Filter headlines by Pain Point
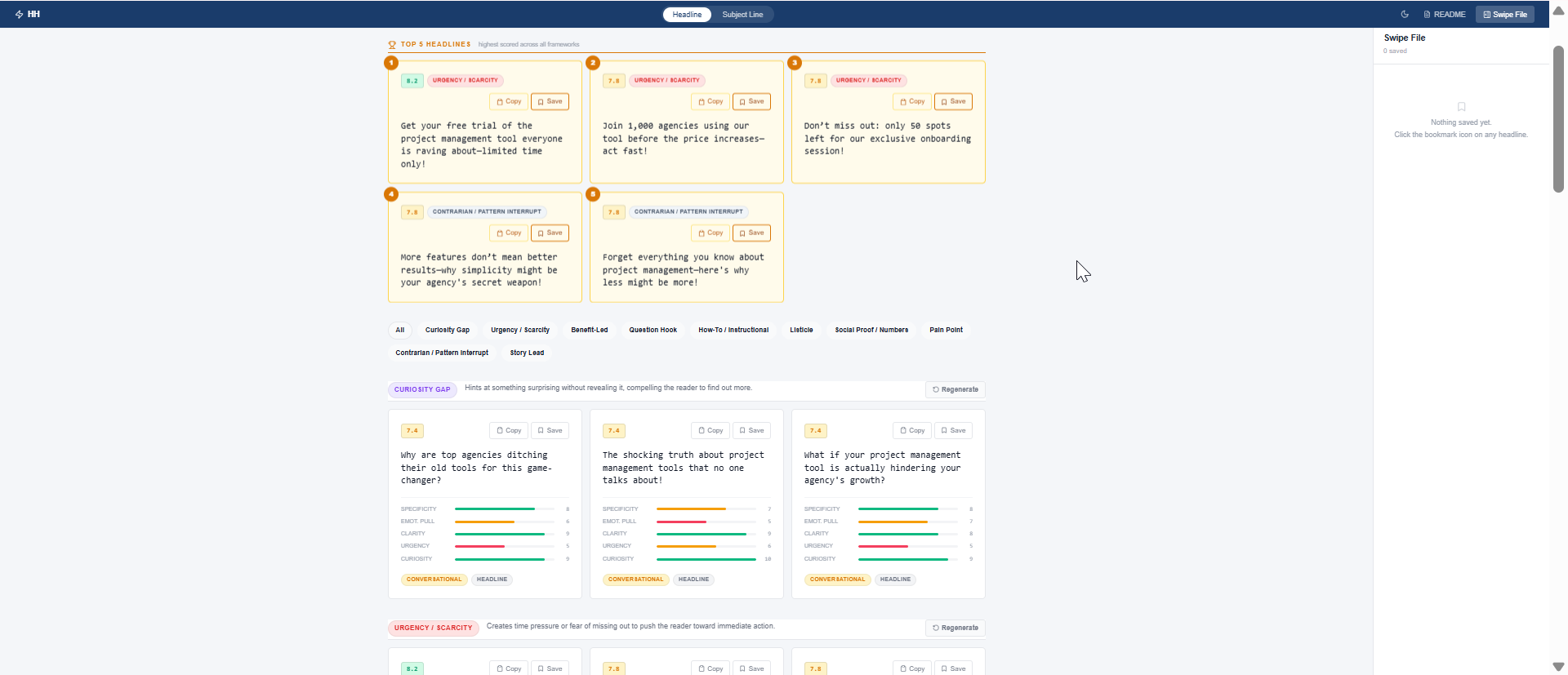The height and width of the screenshot is (675, 1568). (x=946, y=331)
